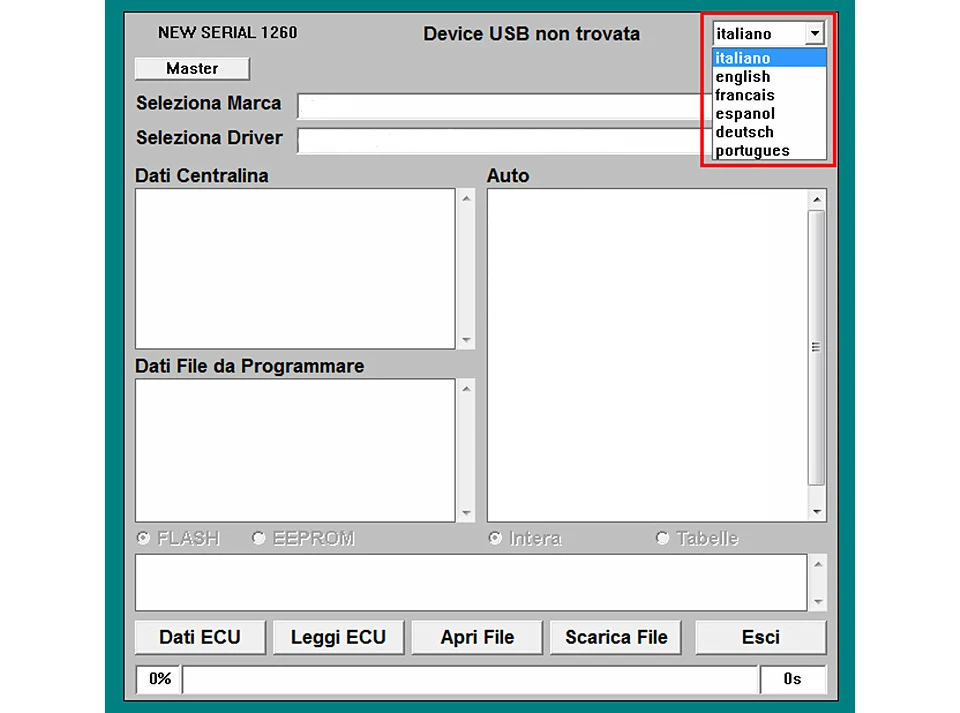The height and width of the screenshot is (713, 960).
Task: Open the language dropdown arrow
Action: [814, 33]
